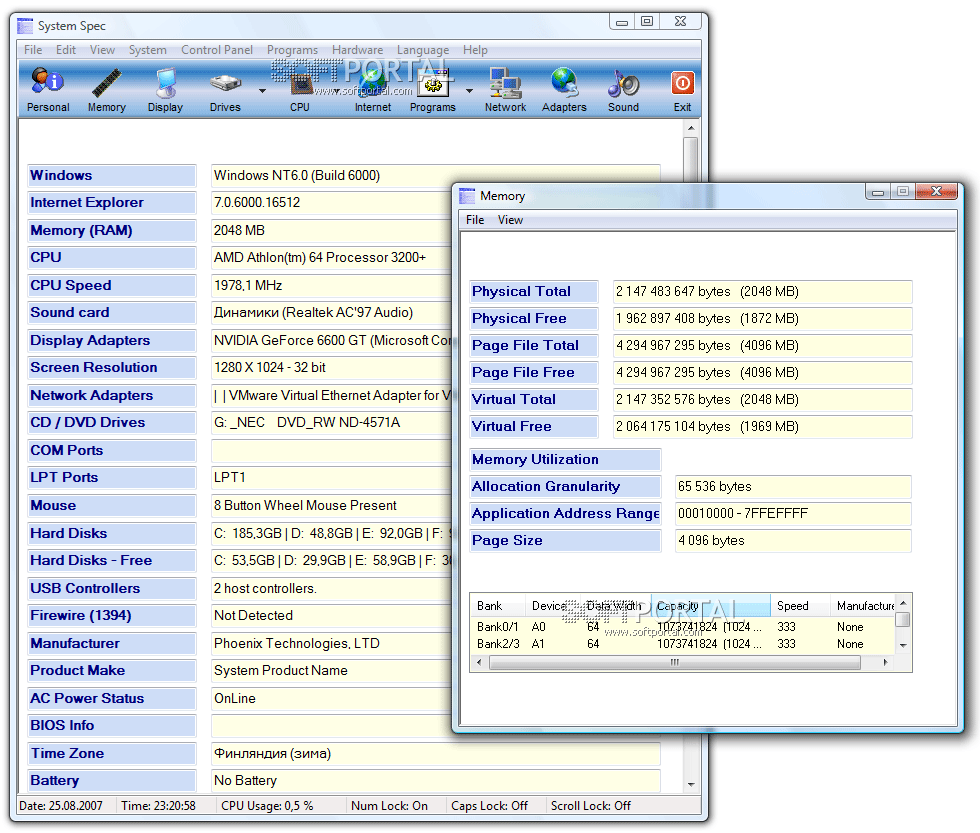Open the Help menu

pos(475,50)
